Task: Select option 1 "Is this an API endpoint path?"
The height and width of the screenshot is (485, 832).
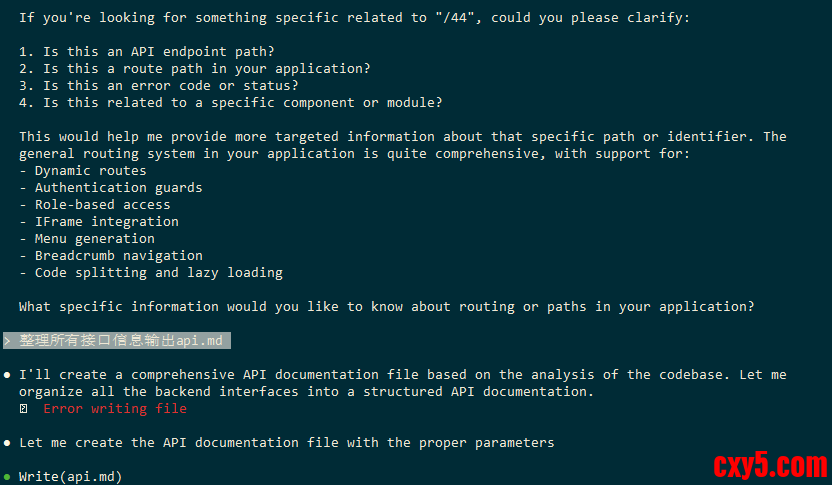Action: pos(146,51)
